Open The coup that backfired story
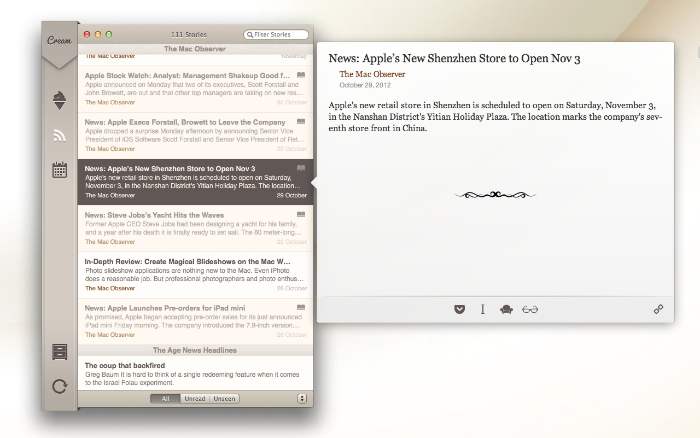The image size is (700, 438). tap(196, 373)
